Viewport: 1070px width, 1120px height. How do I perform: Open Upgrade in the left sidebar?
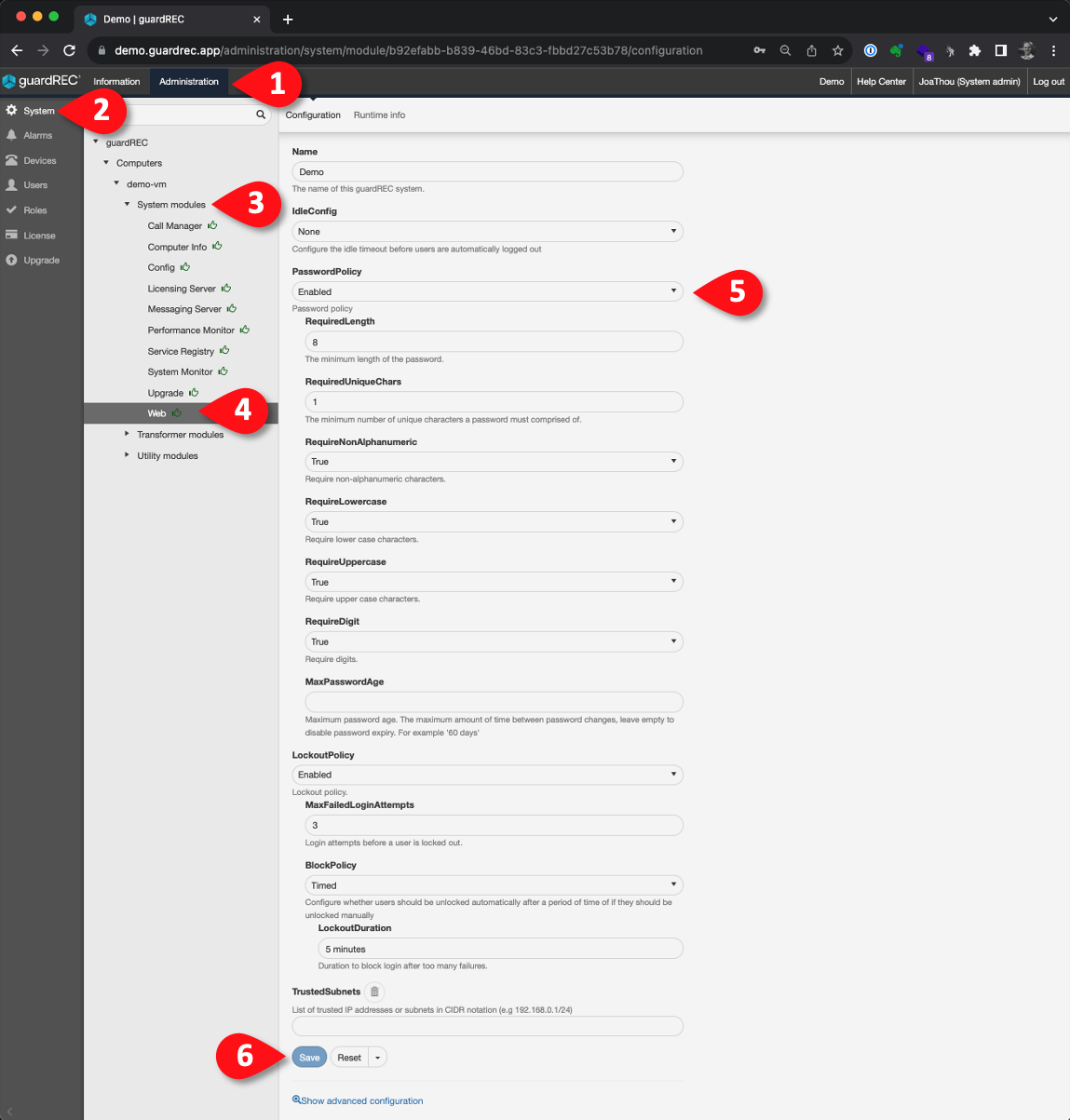tap(41, 261)
